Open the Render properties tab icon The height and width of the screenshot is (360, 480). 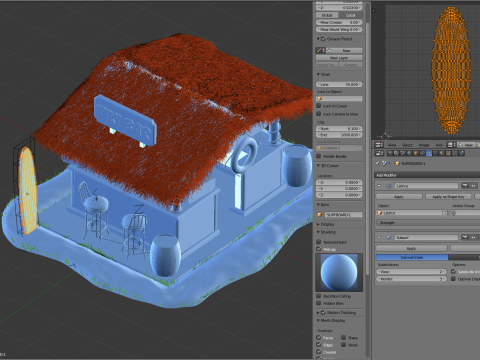click(x=390, y=153)
